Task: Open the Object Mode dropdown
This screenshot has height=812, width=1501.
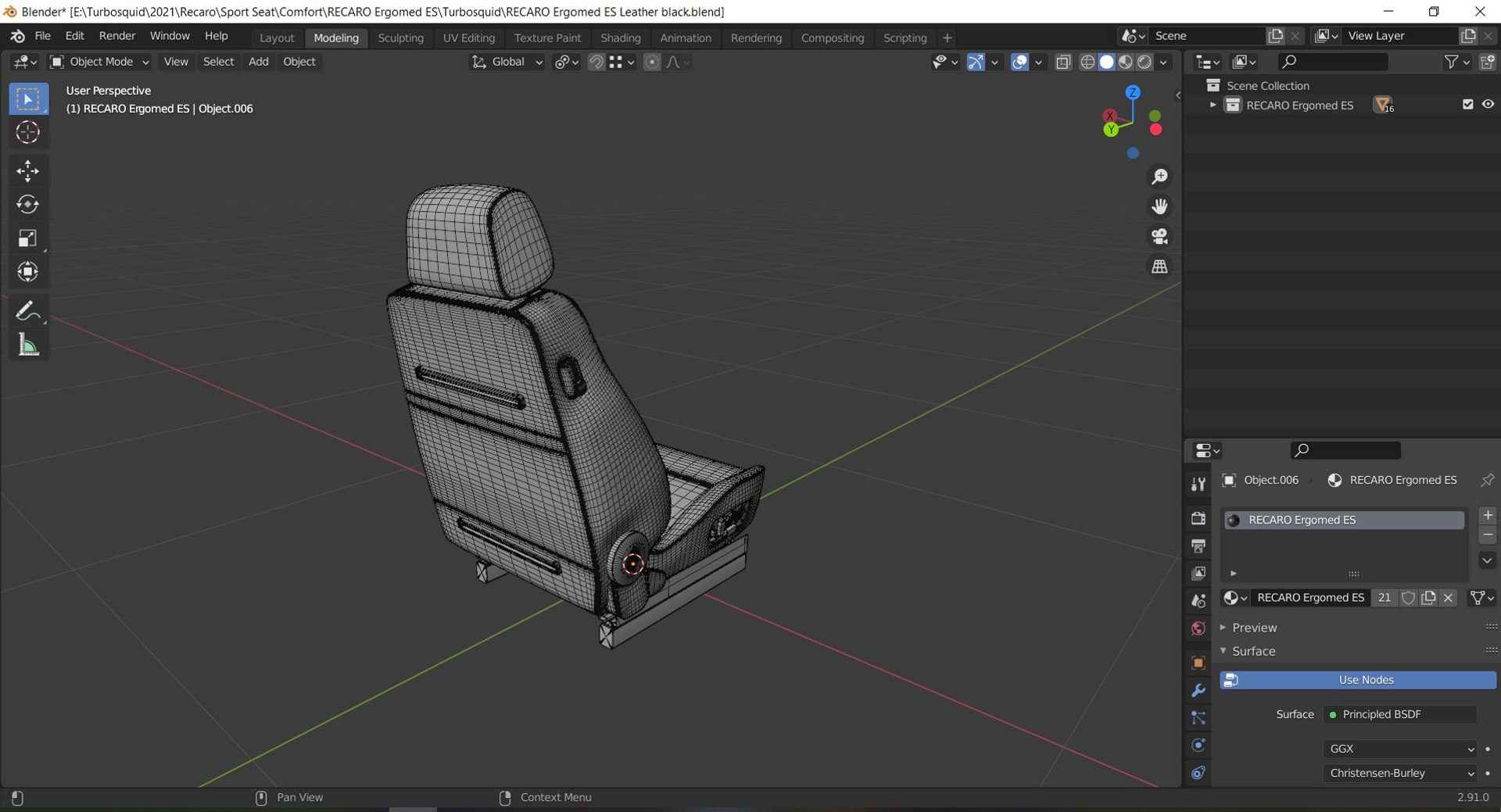Action: click(x=99, y=62)
